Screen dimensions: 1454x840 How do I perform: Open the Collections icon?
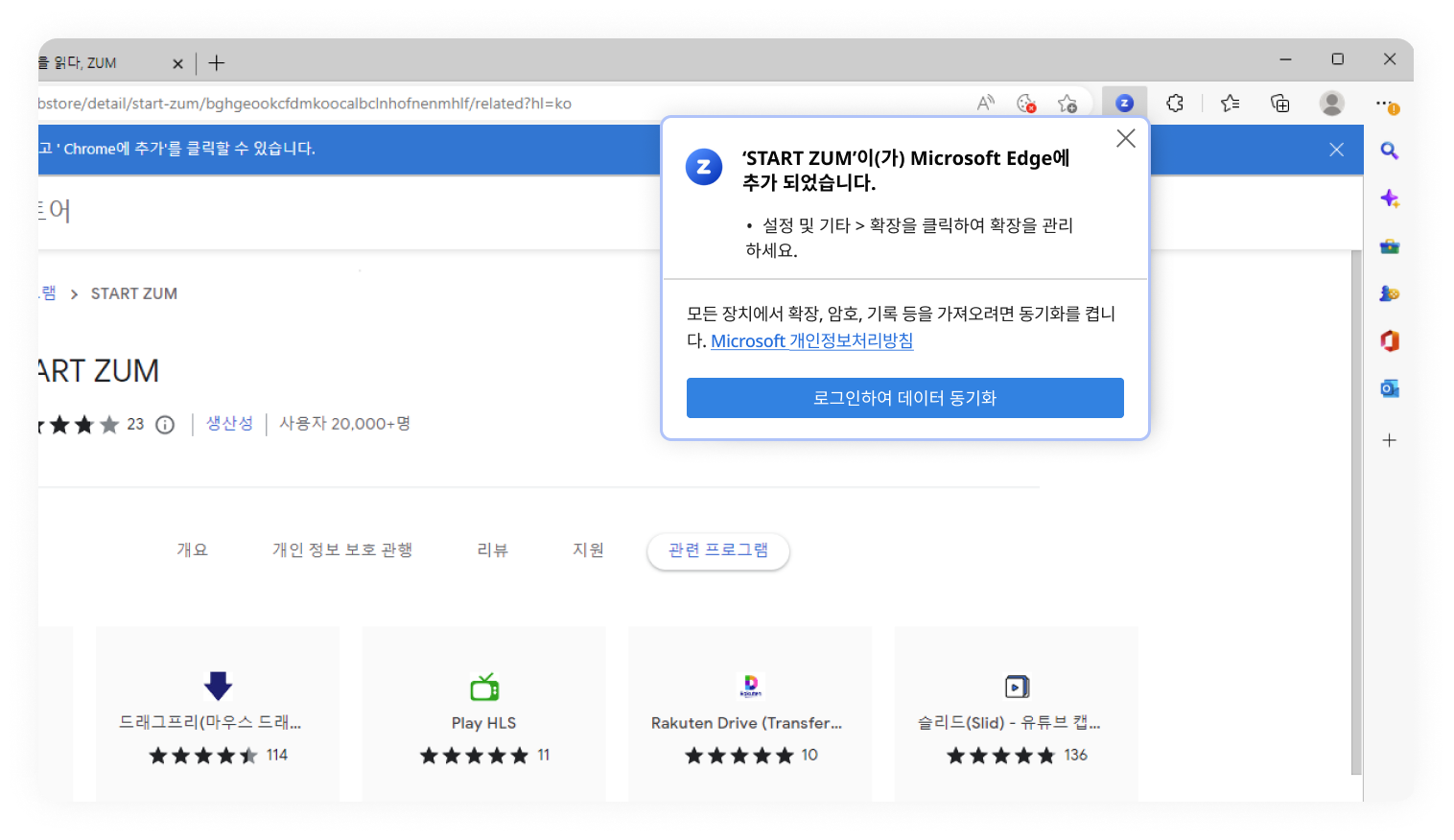pos(1279,103)
